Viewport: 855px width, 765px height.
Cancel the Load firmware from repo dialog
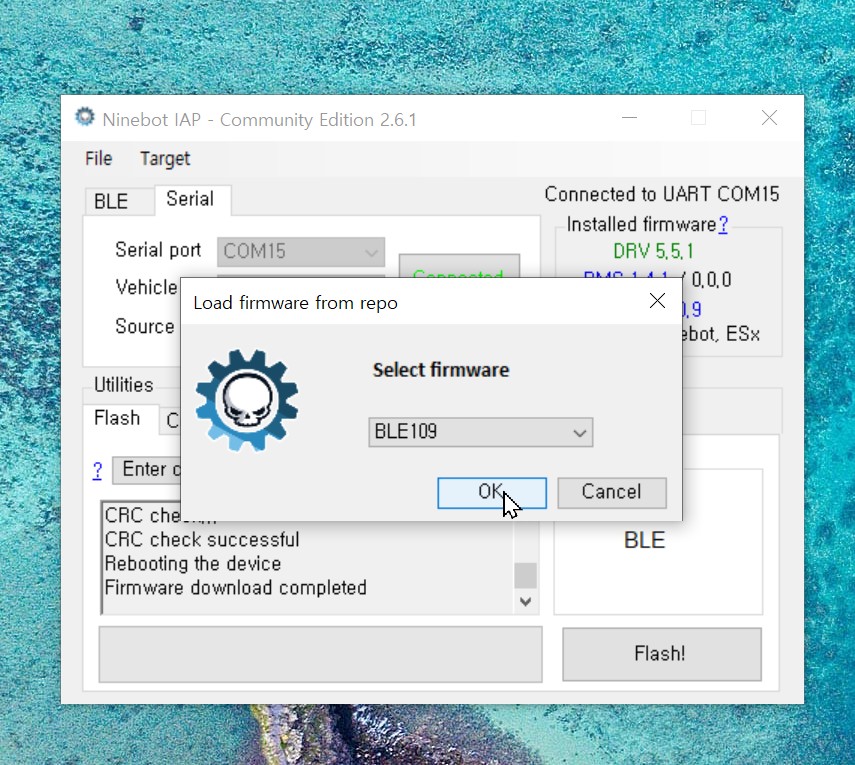click(612, 493)
